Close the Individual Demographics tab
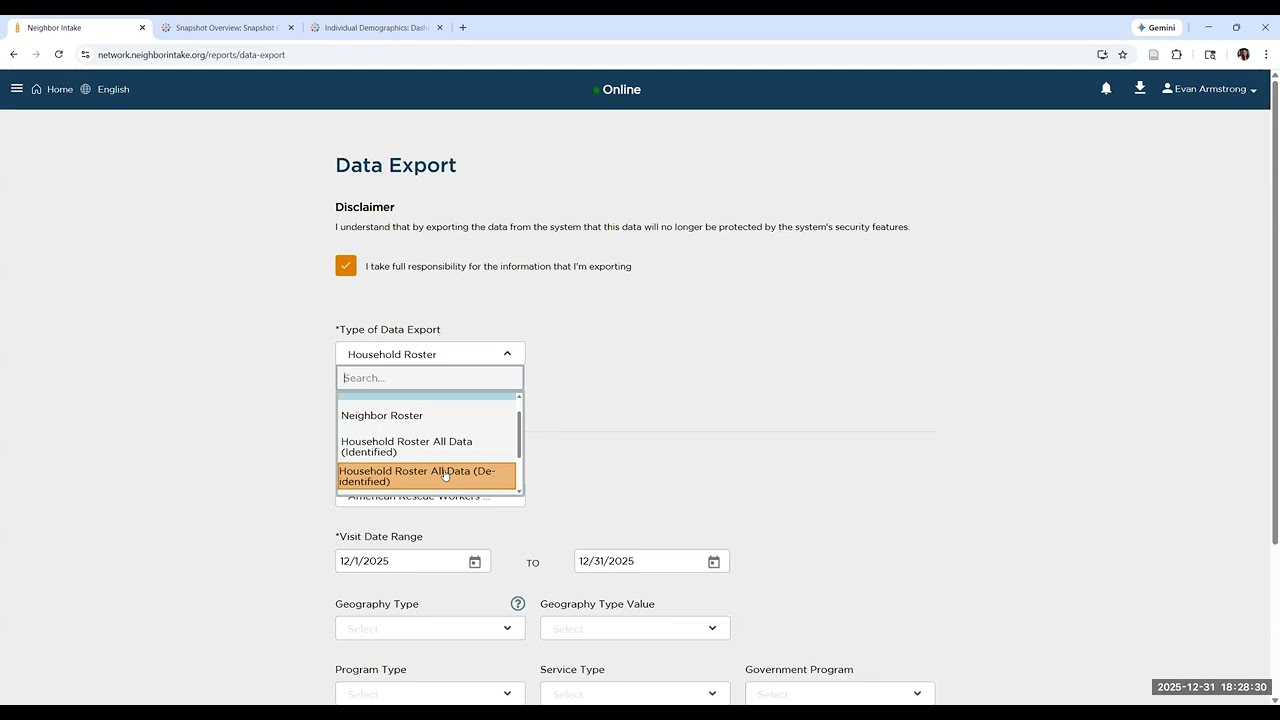1280x720 pixels. pos(440,28)
